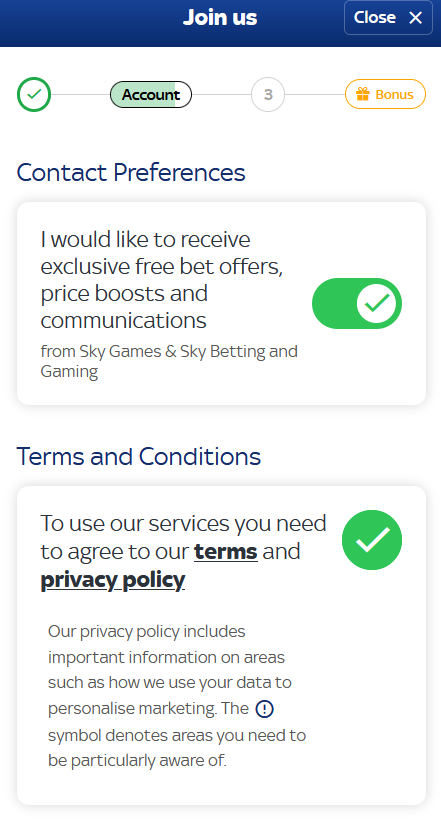Click the Terms and Conditions heading
Screen dimensions: 441x821
(139, 456)
